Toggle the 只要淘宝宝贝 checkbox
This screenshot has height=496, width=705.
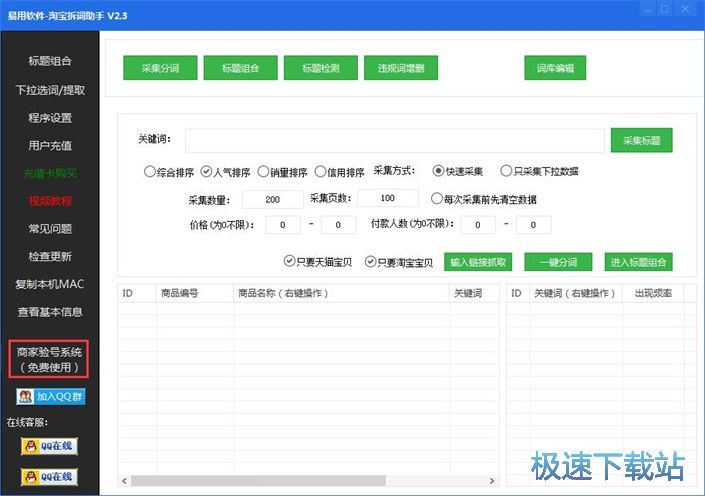coord(370,262)
